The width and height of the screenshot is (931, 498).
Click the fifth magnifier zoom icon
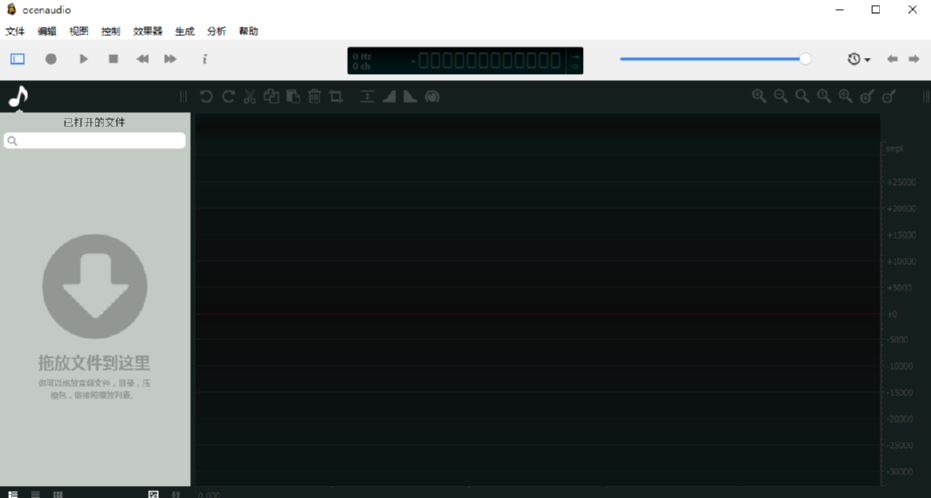846,96
